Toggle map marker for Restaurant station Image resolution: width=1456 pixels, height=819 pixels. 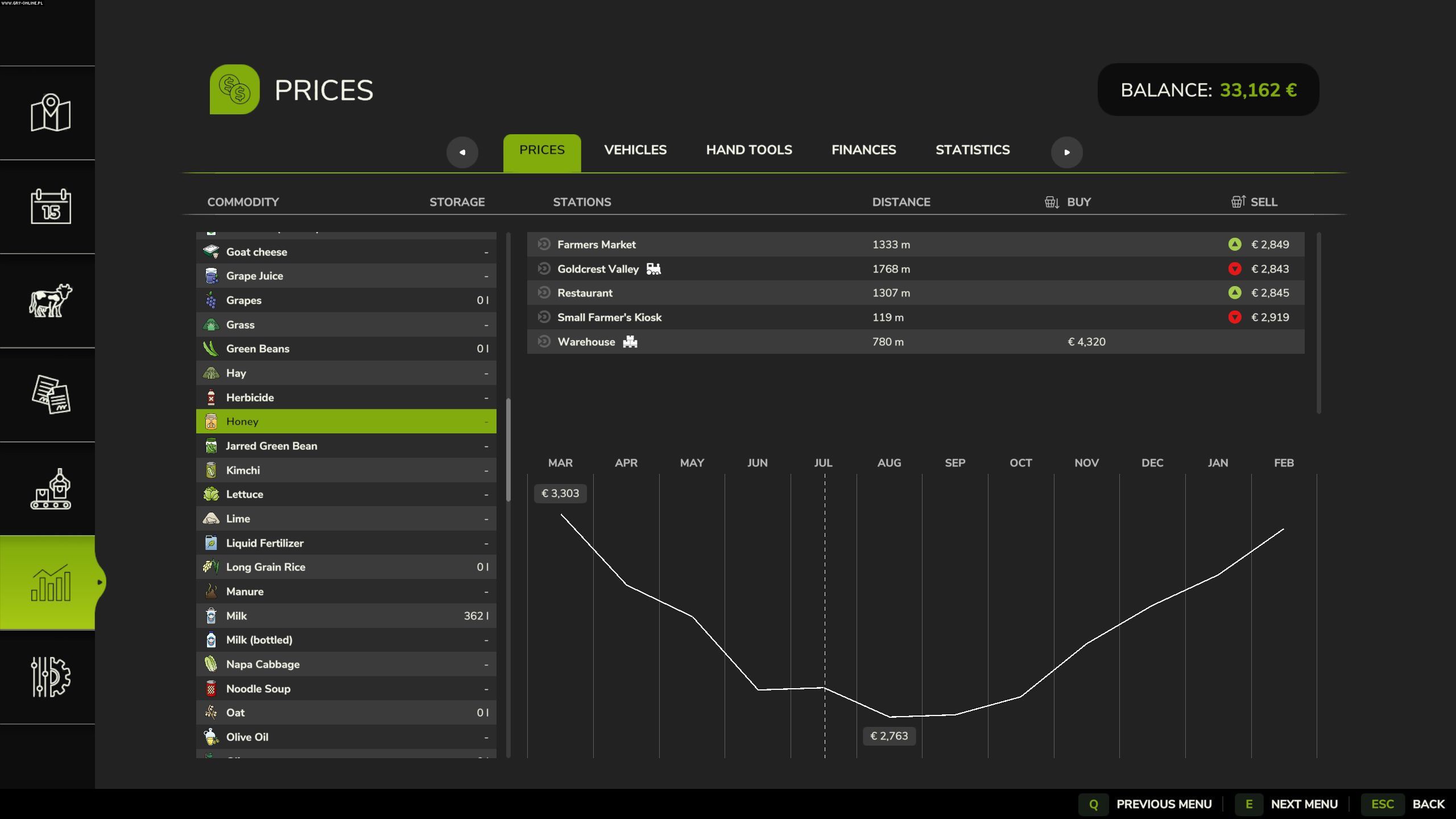[544, 292]
